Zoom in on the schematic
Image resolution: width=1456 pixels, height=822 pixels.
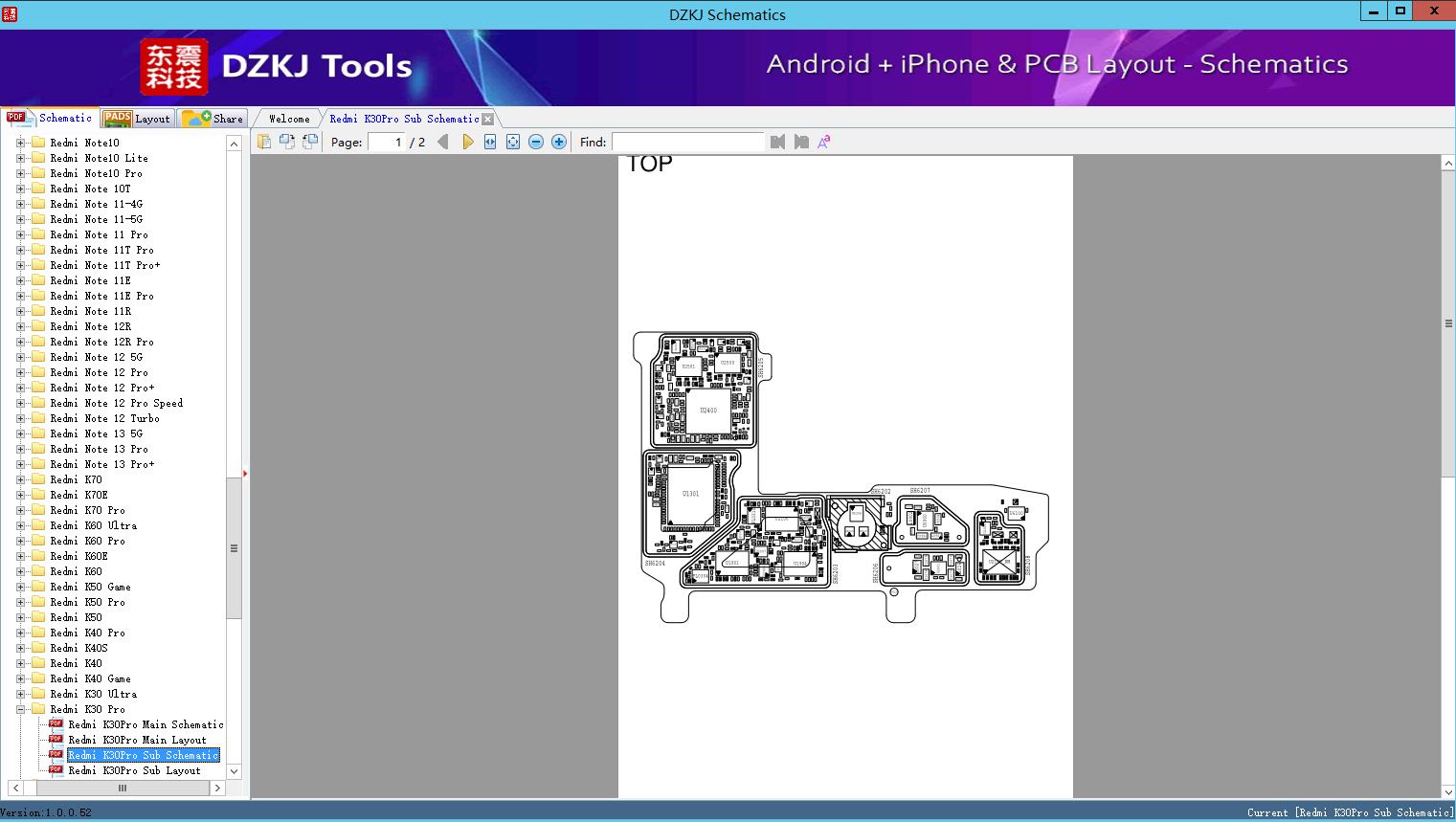coord(559,142)
